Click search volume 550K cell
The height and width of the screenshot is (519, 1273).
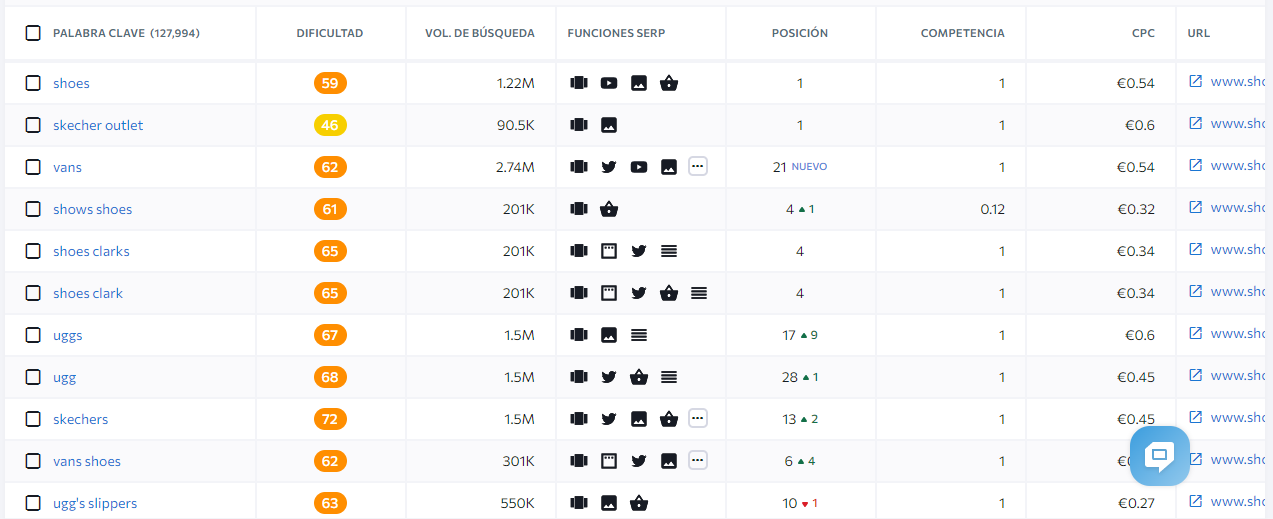click(x=517, y=503)
